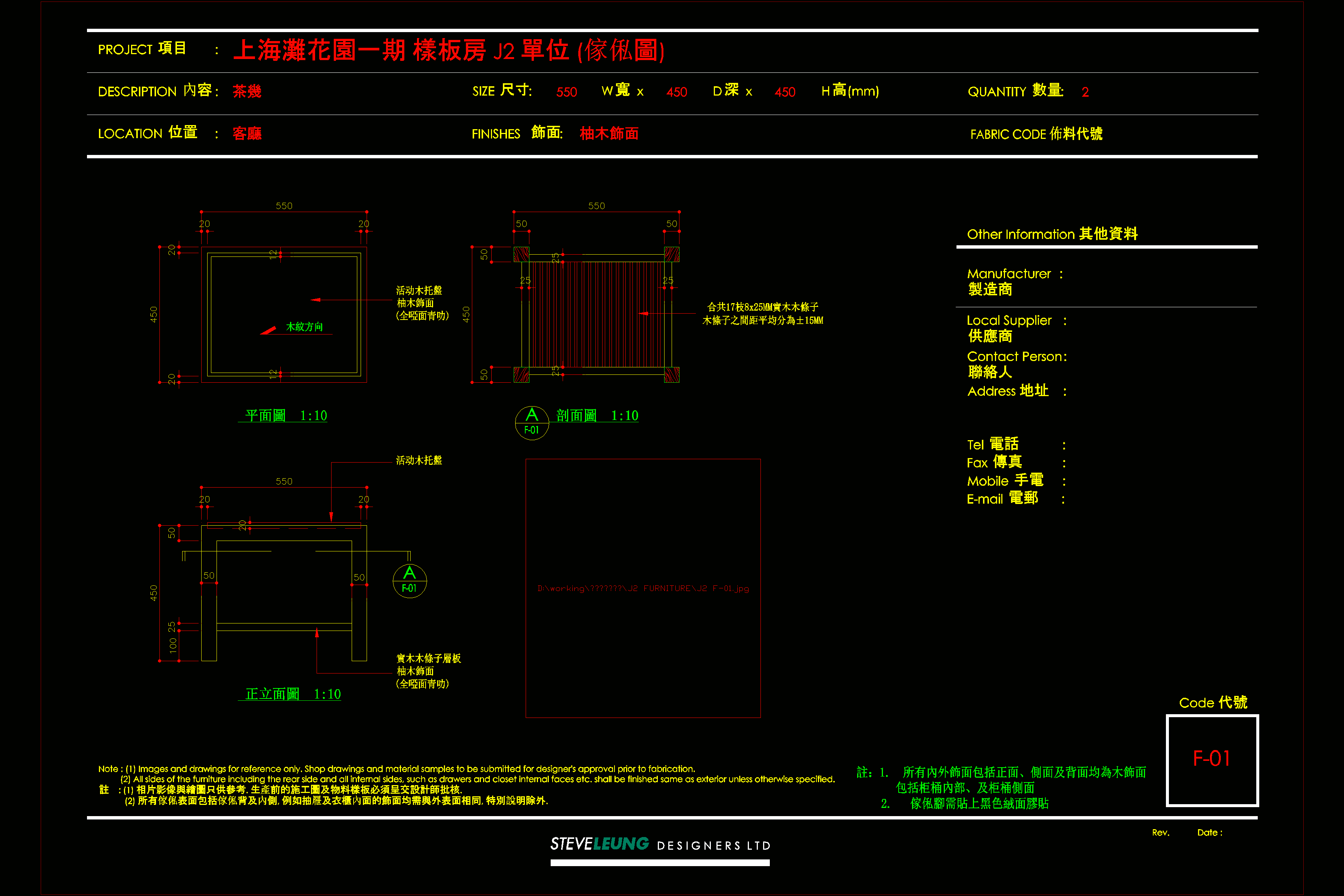Select the Rev. field label
This screenshot has height=896, width=1344.
tap(1161, 833)
